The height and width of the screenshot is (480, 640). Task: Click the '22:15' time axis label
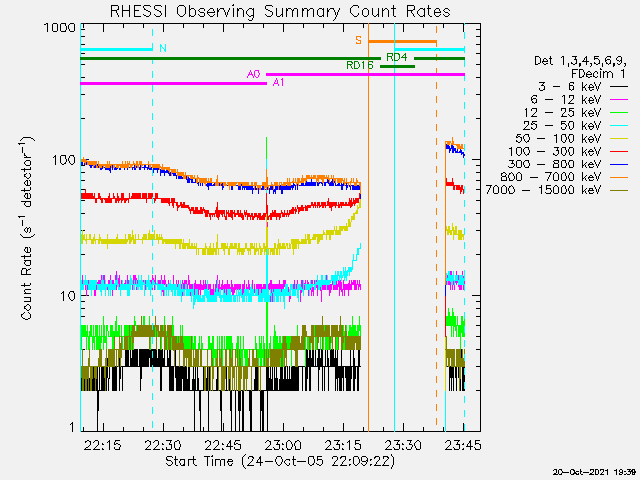tap(102, 445)
